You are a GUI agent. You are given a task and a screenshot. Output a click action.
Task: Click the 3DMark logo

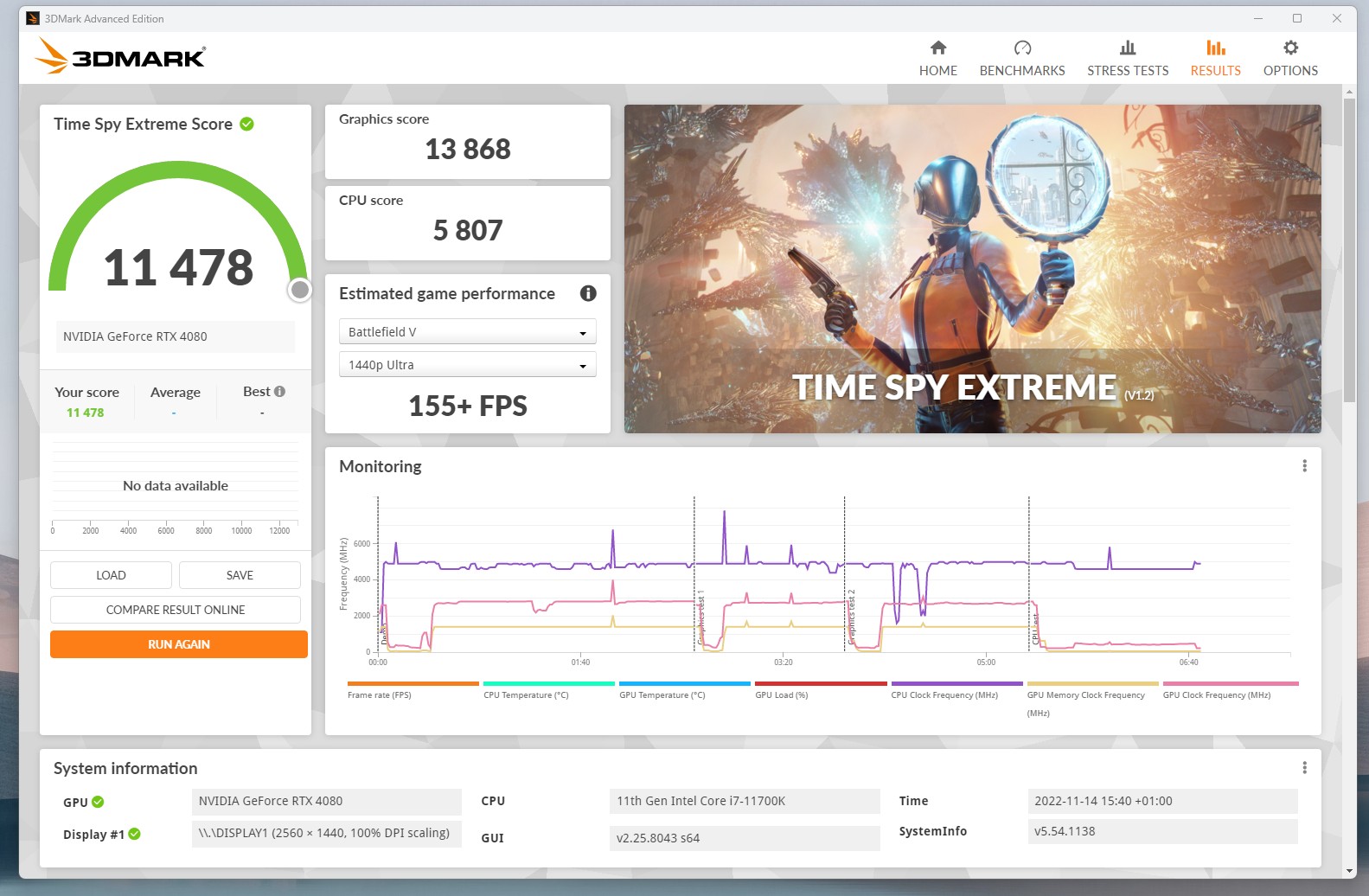(120, 56)
